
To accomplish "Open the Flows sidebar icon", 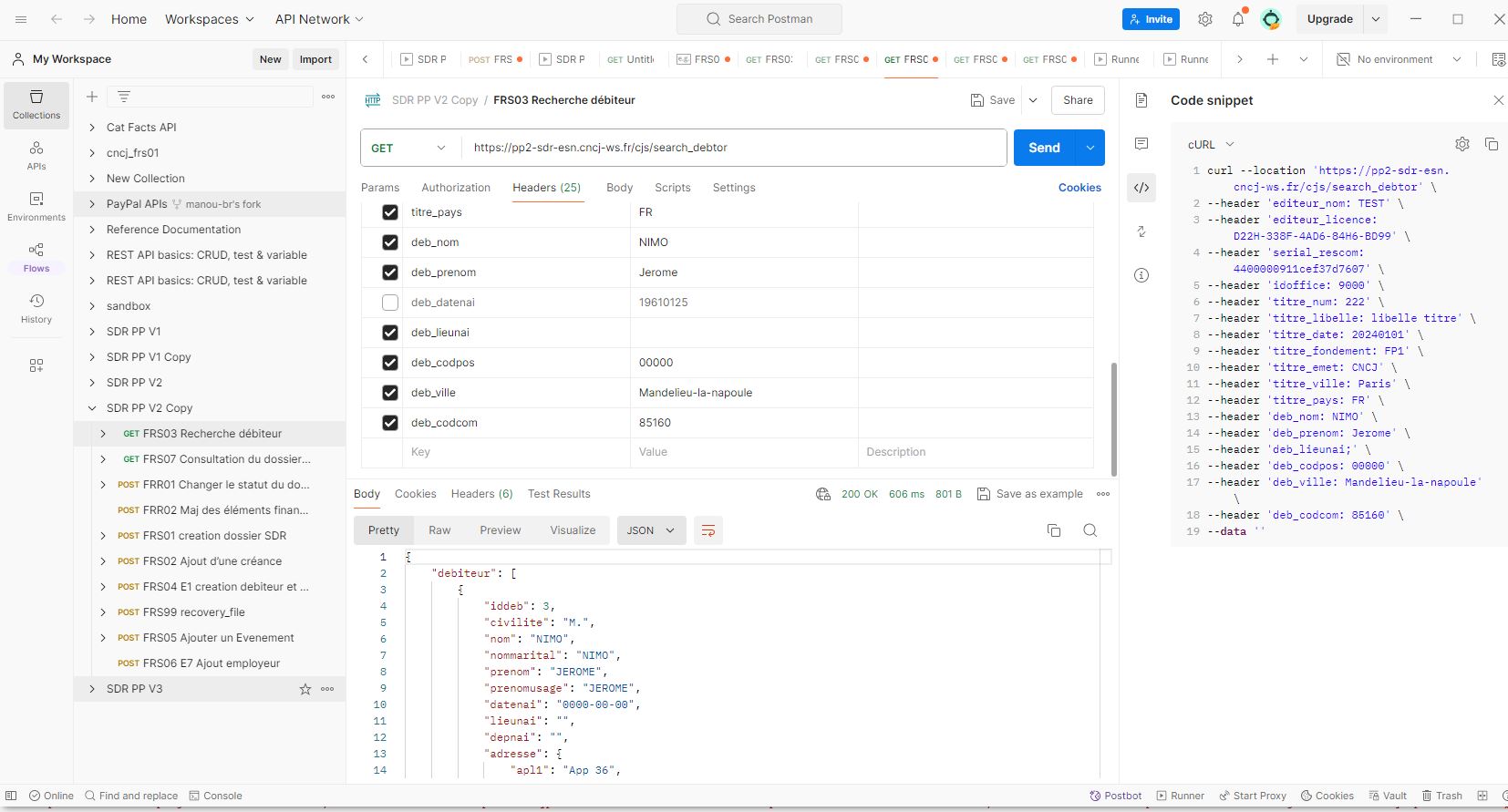I will click(36, 256).
